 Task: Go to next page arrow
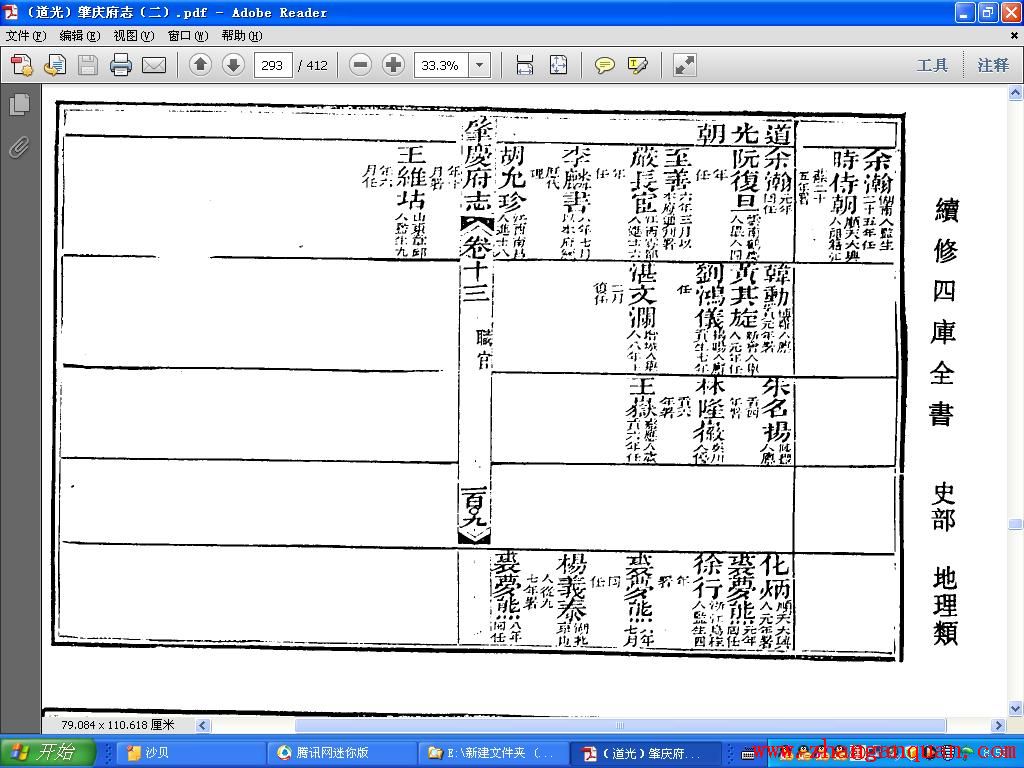tap(233, 65)
